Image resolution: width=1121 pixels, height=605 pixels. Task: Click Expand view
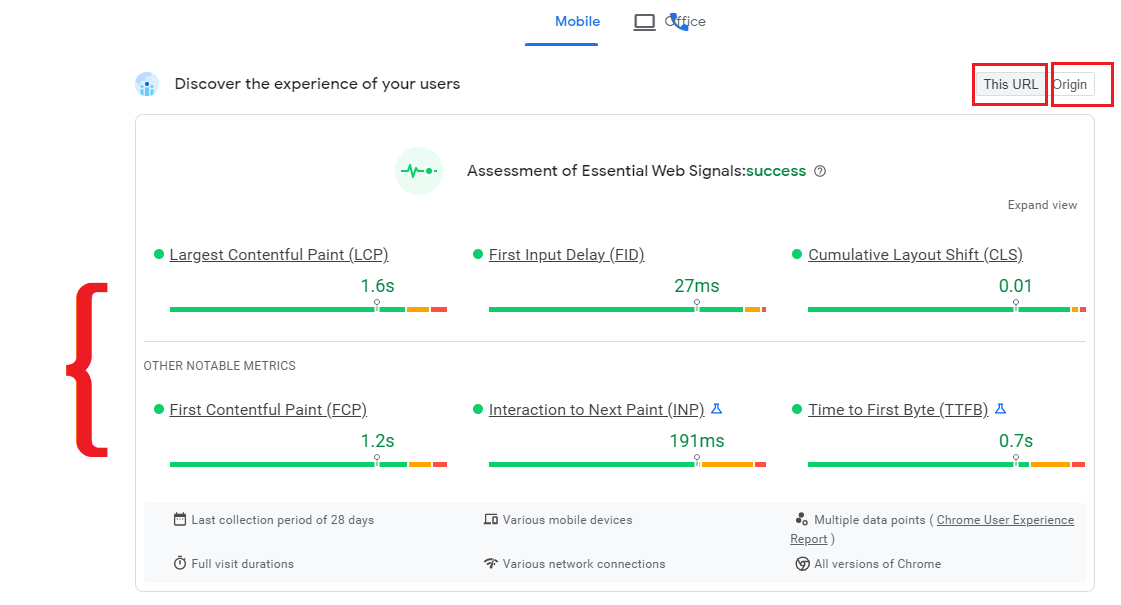click(1042, 205)
